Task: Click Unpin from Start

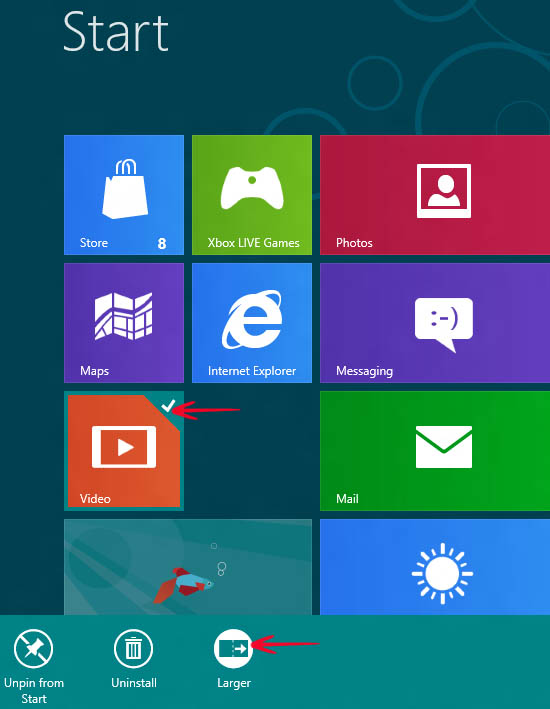Action: point(33,666)
